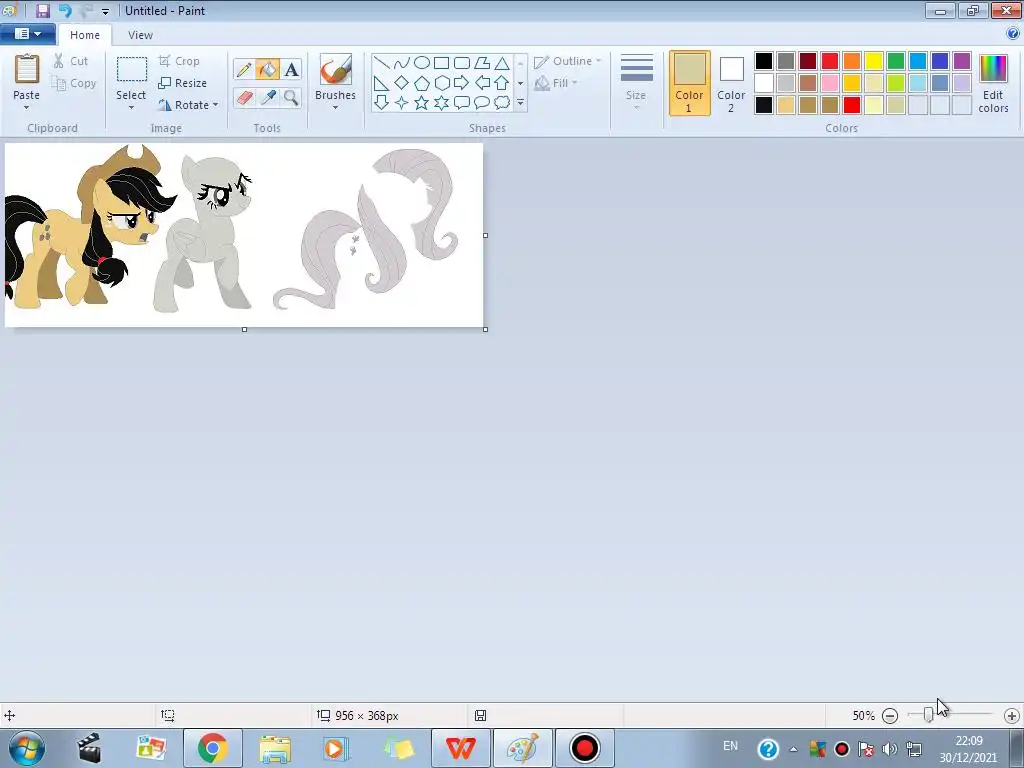Open Google Chrome from the taskbar
1024x768 pixels.
(x=213, y=748)
